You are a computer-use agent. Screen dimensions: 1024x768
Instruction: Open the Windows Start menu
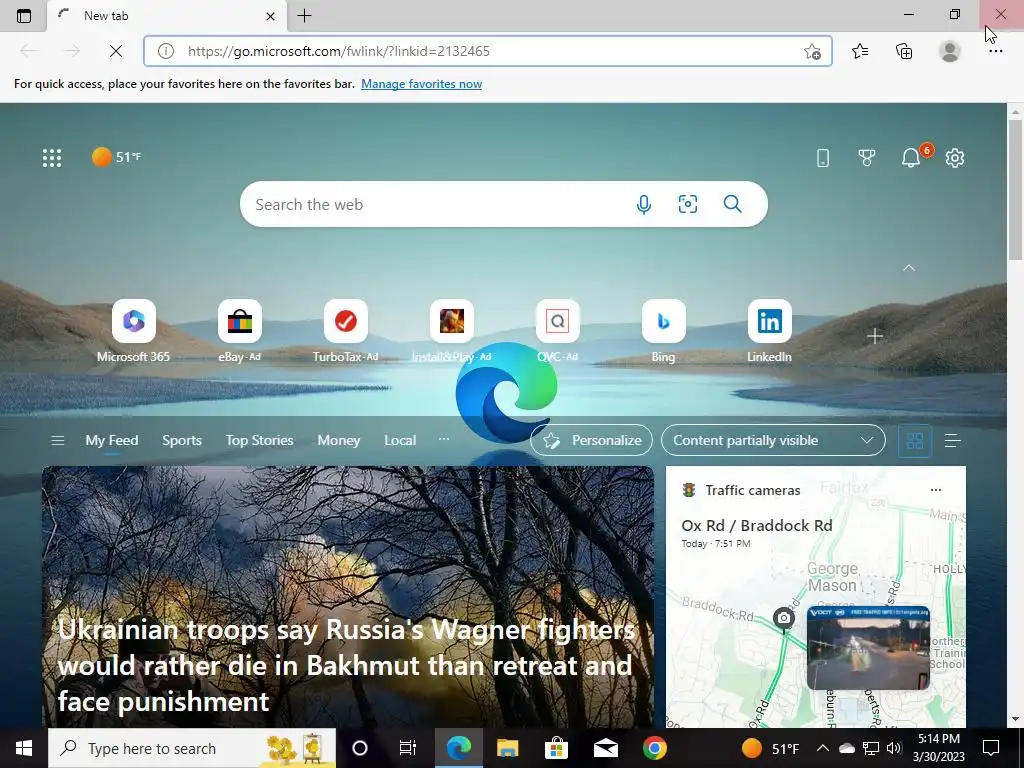(24, 748)
